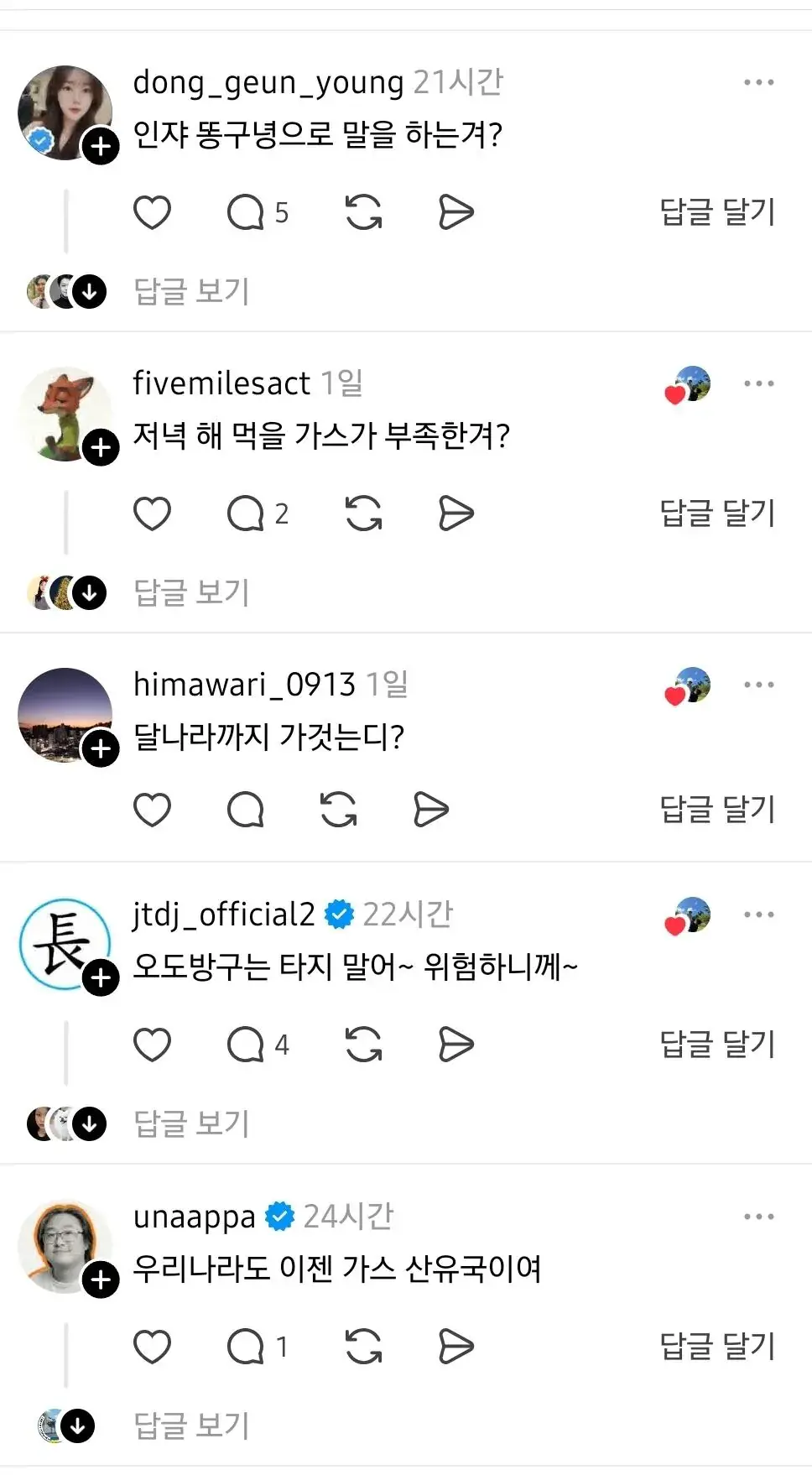Repost the fivemilesact comment

[363, 513]
